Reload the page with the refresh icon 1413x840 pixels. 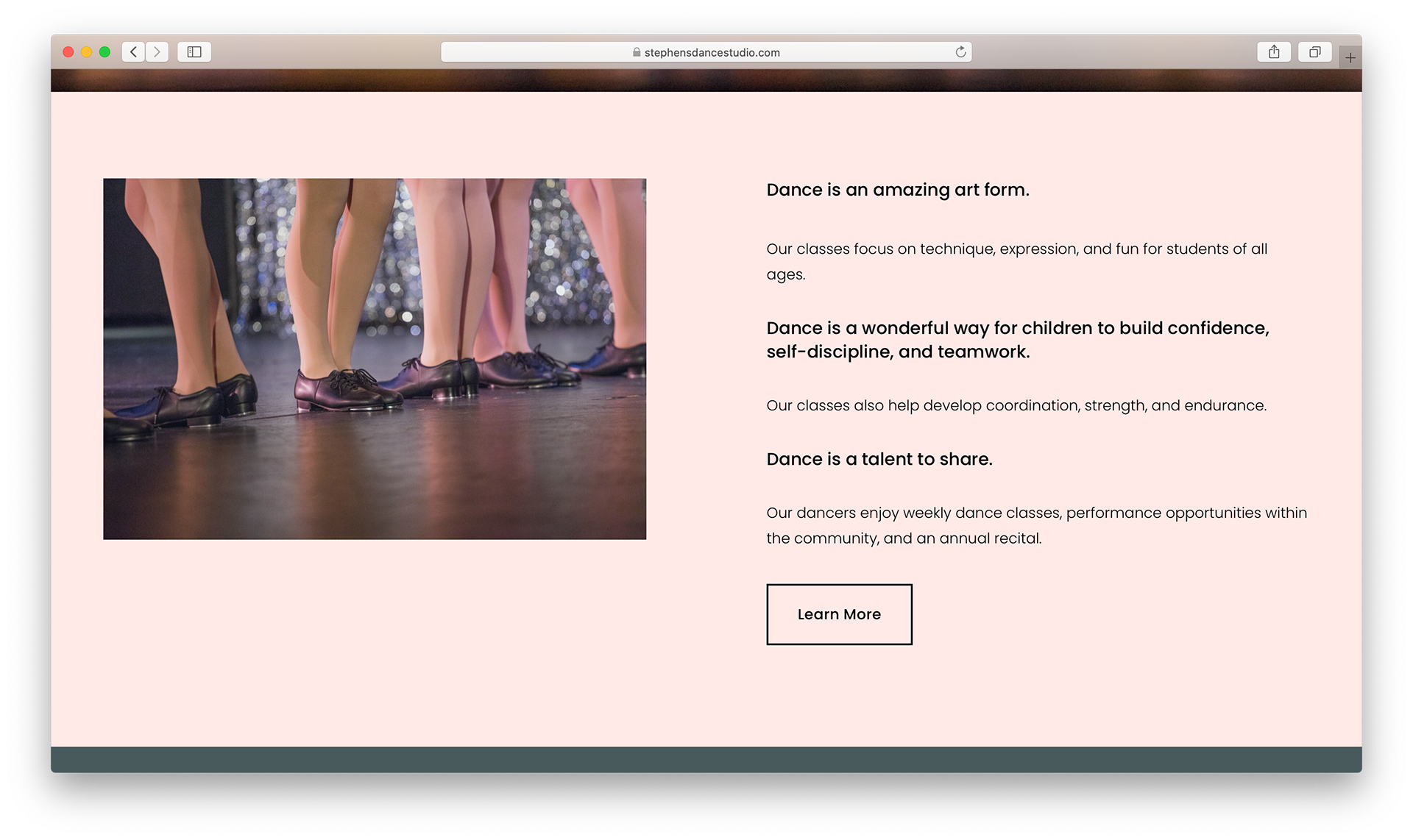point(960,51)
